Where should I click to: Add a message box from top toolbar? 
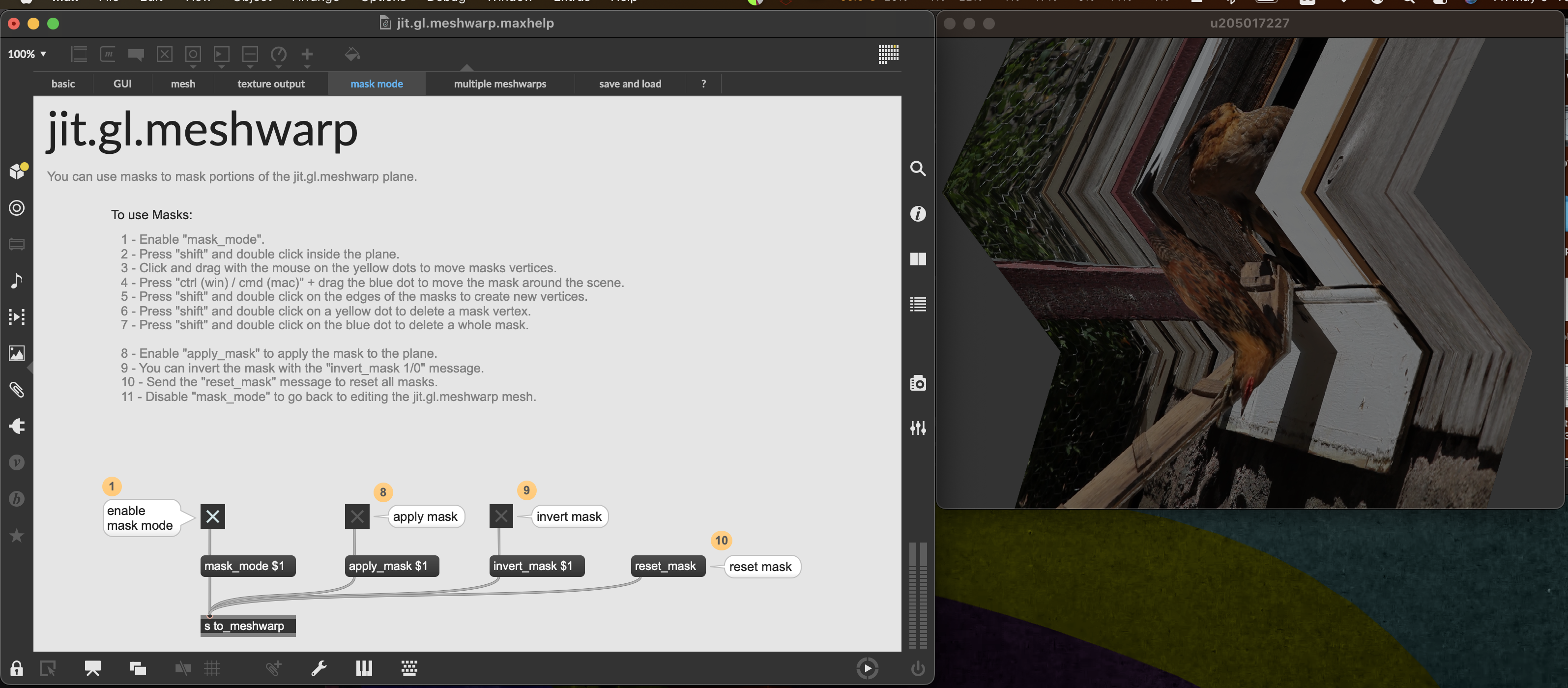[x=108, y=54]
